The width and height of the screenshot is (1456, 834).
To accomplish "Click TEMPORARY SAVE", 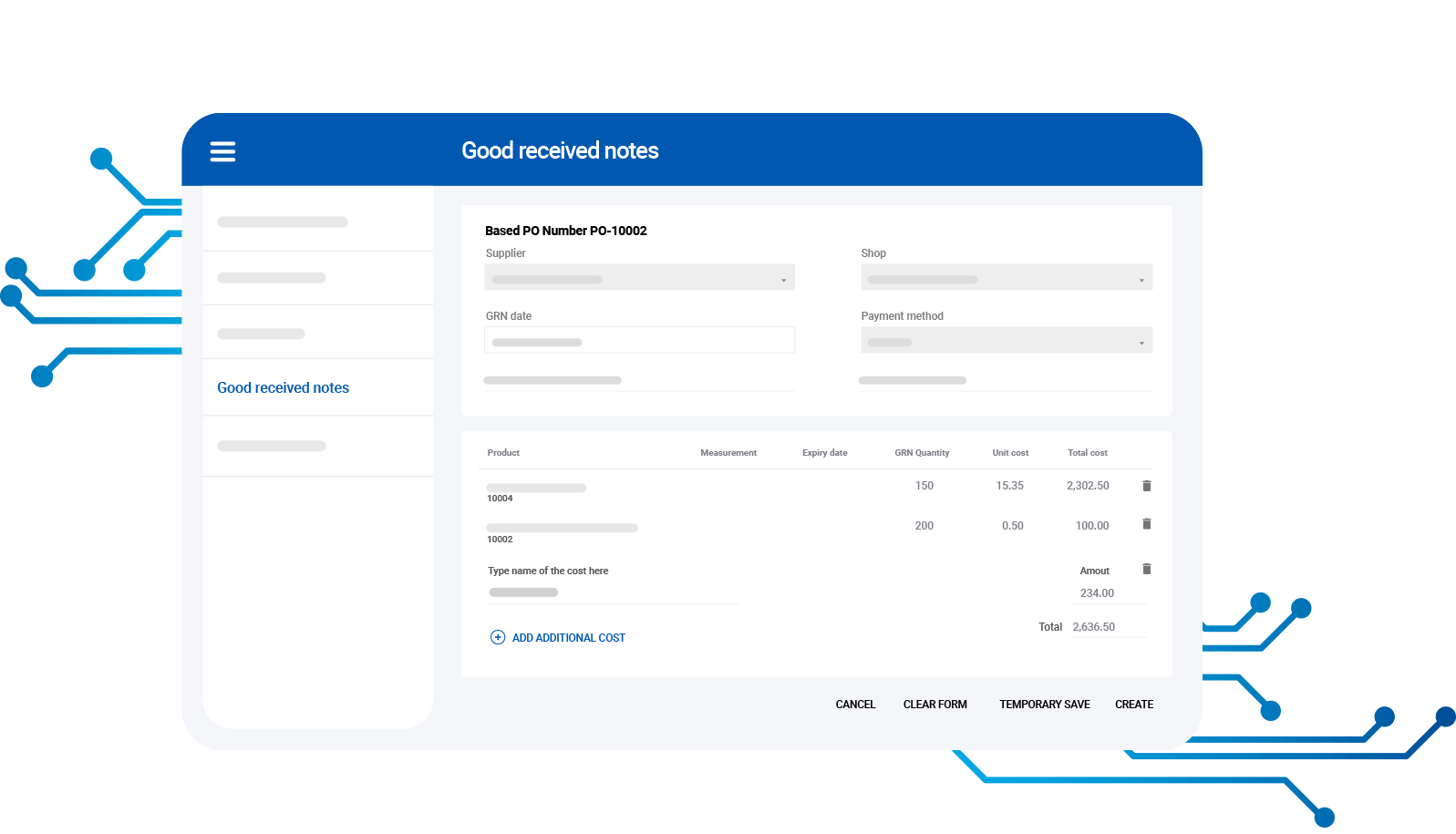I will 1044,705.
